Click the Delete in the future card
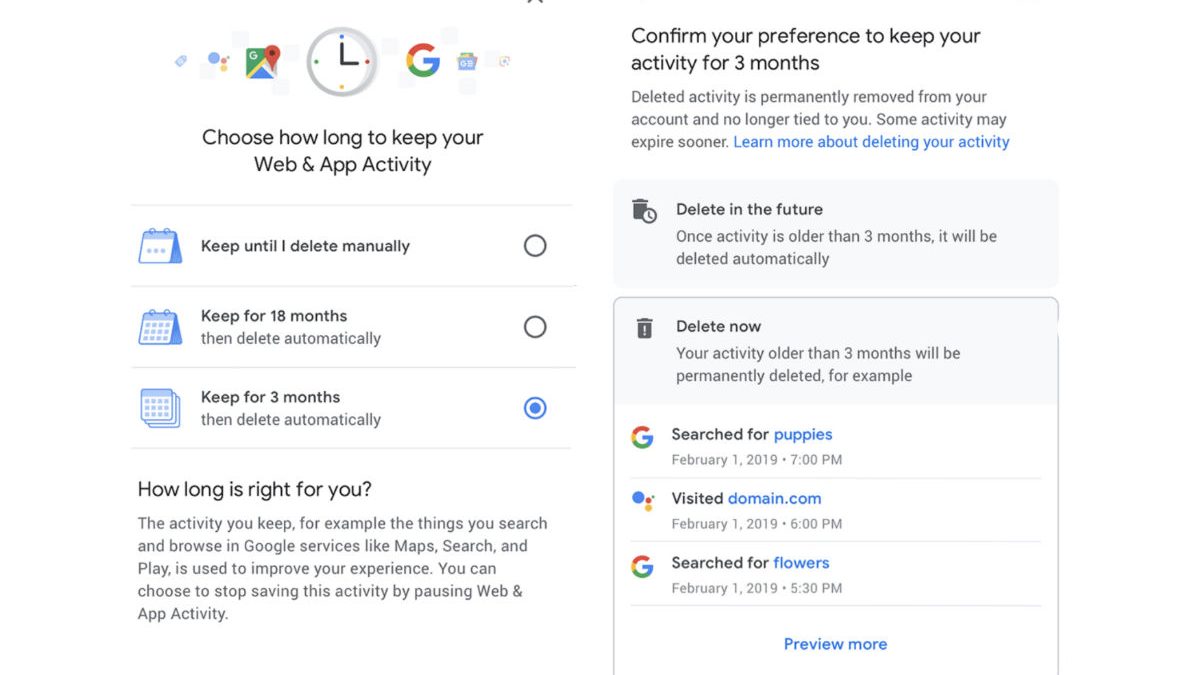 (x=835, y=234)
